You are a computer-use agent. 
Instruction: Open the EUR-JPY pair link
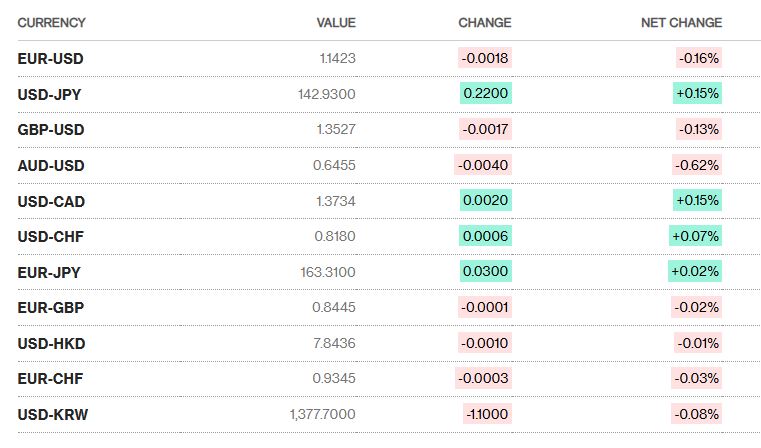(x=50, y=272)
